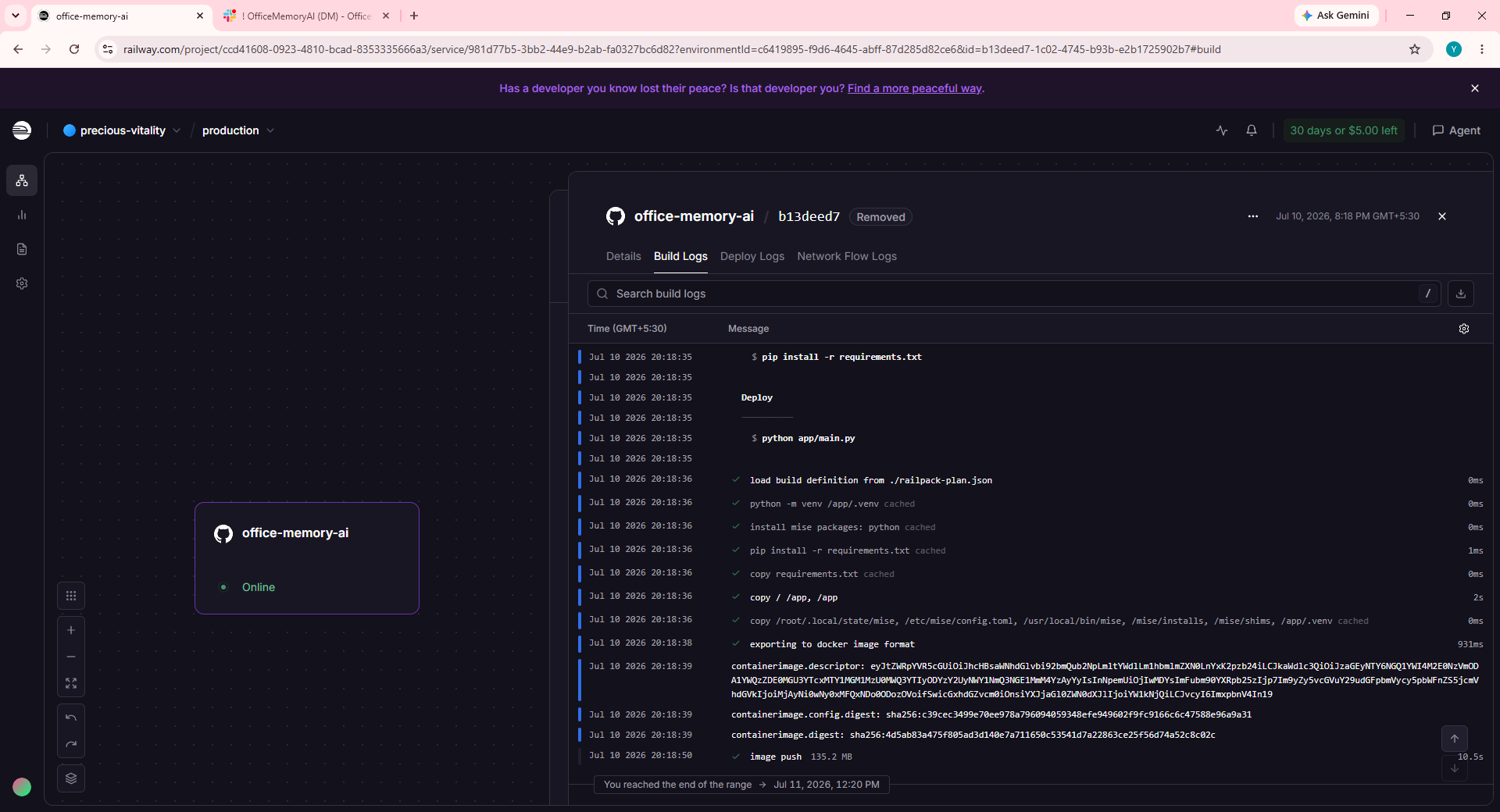The image size is (1500, 812).
Task: Click the 'exporting to docker image format' row
Action: pyautogui.click(x=1030, y=644)
